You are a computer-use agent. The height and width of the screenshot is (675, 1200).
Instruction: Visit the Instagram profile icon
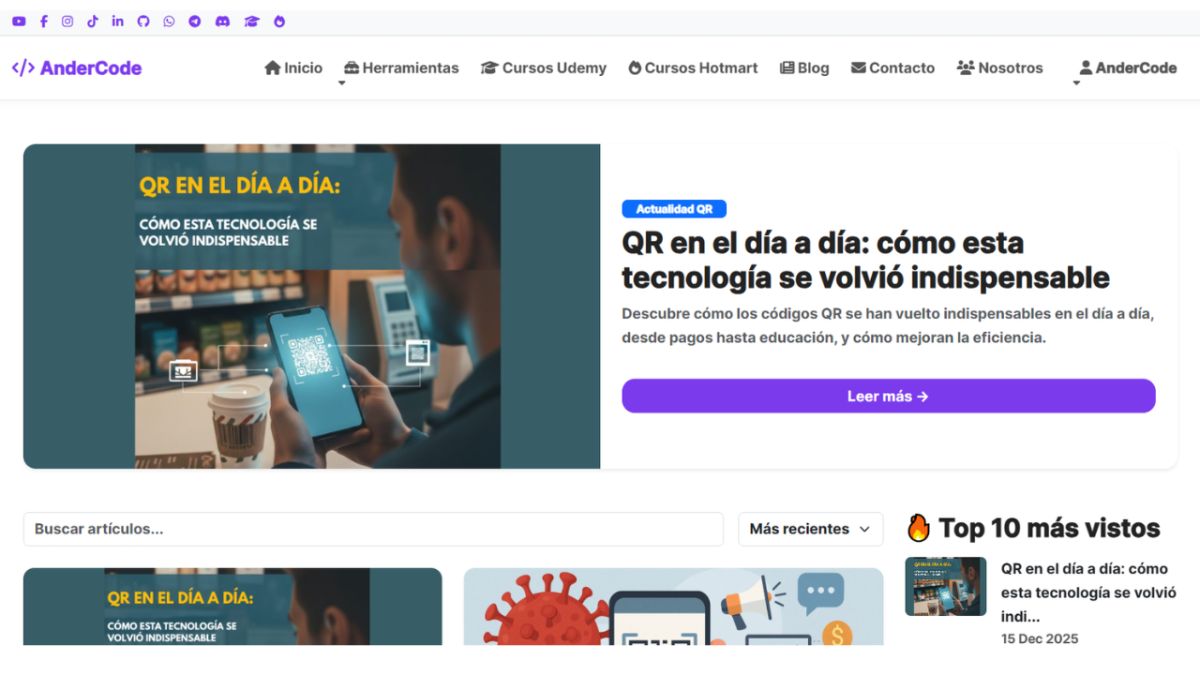coord(68,21)
